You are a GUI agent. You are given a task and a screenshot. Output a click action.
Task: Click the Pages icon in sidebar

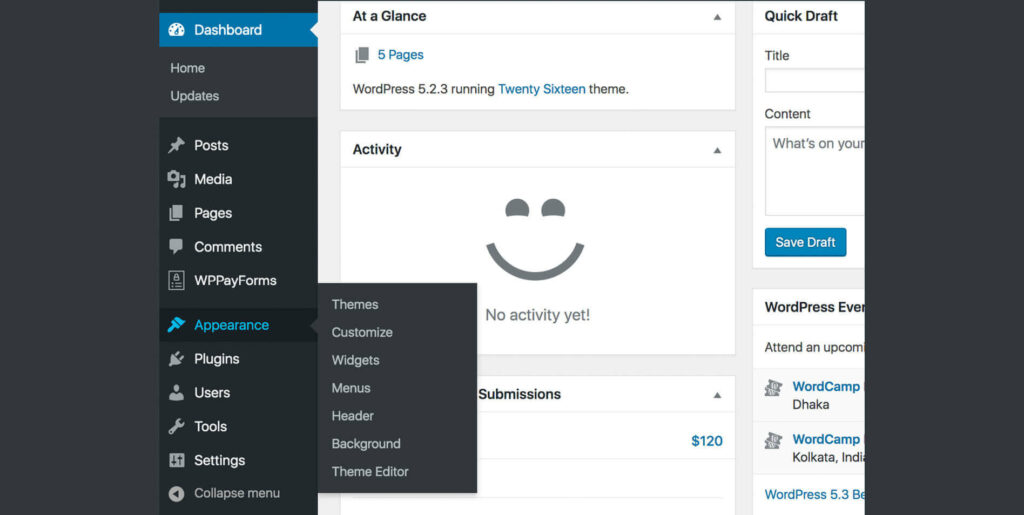tap(176, 213)
